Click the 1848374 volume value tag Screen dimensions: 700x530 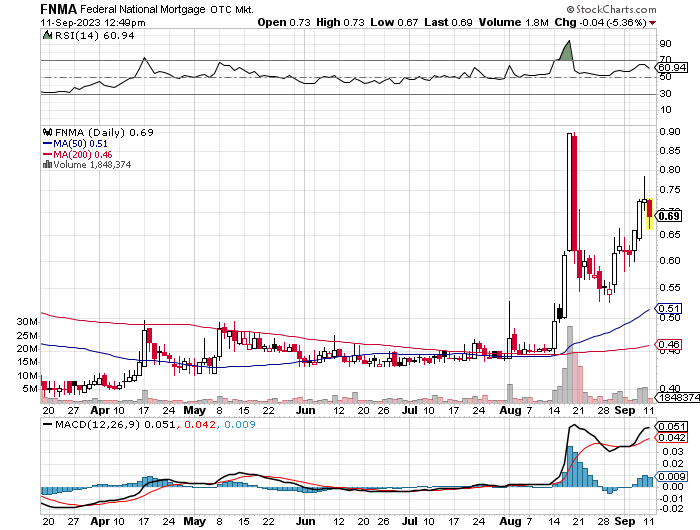point(677,397)
